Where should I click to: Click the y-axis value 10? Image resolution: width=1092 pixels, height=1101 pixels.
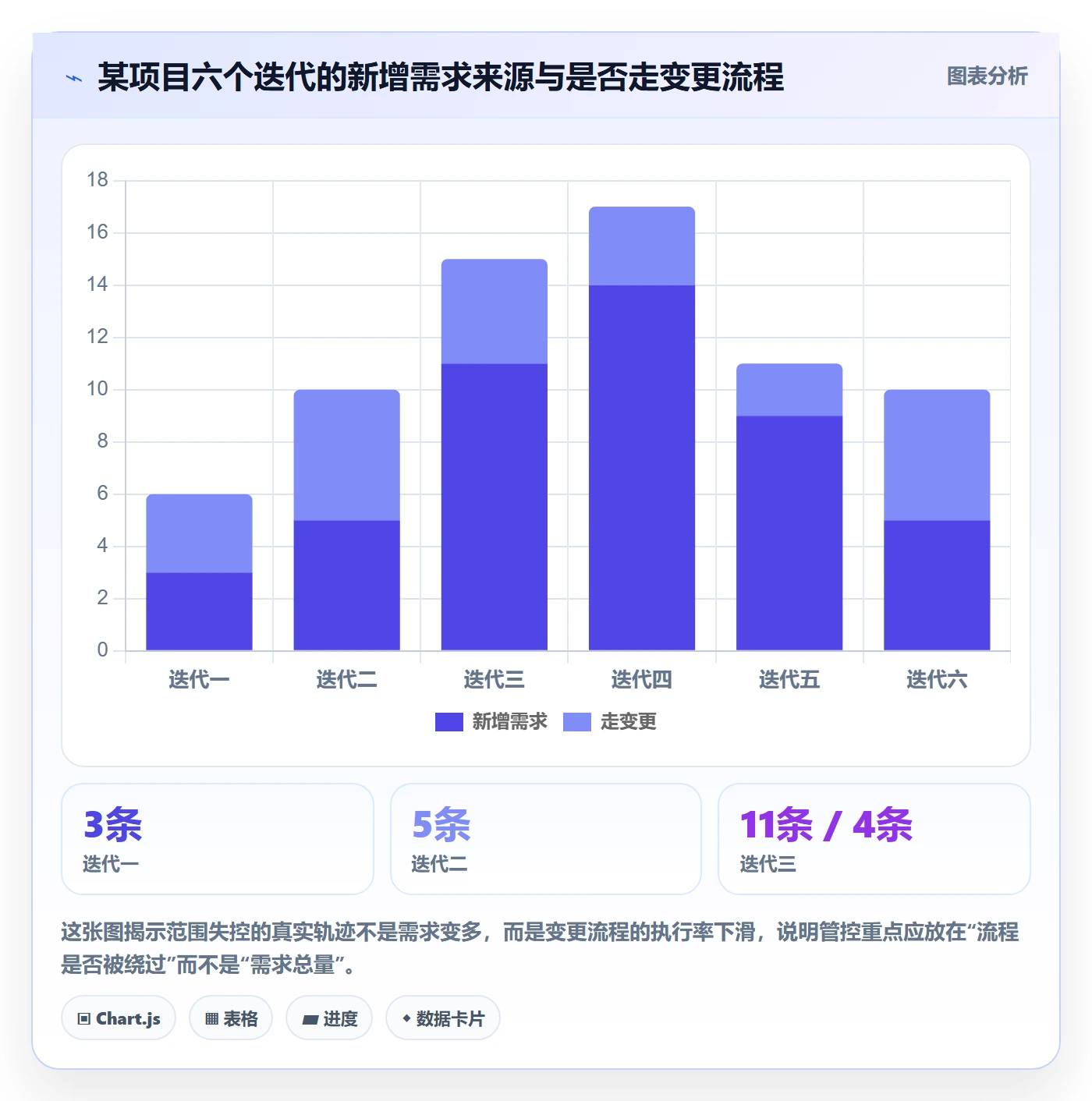tap(97, 389)
